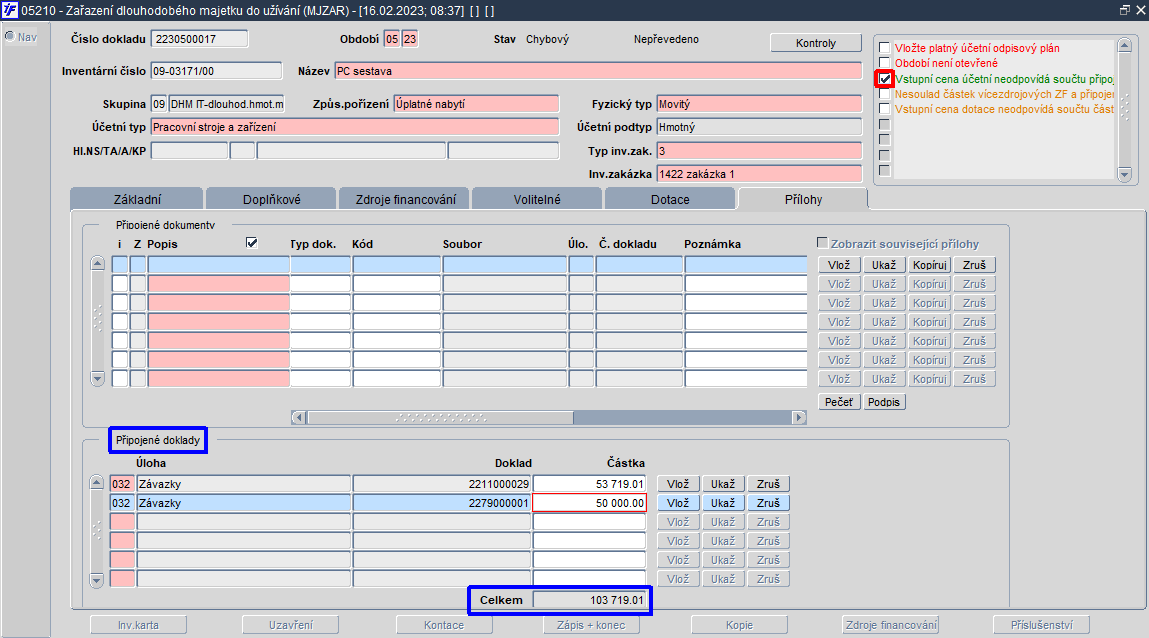Image resolution: width=1149 pixels, height=638 pixels.
Task: Switch to the Dotace tab
Action: coord(670,199)
